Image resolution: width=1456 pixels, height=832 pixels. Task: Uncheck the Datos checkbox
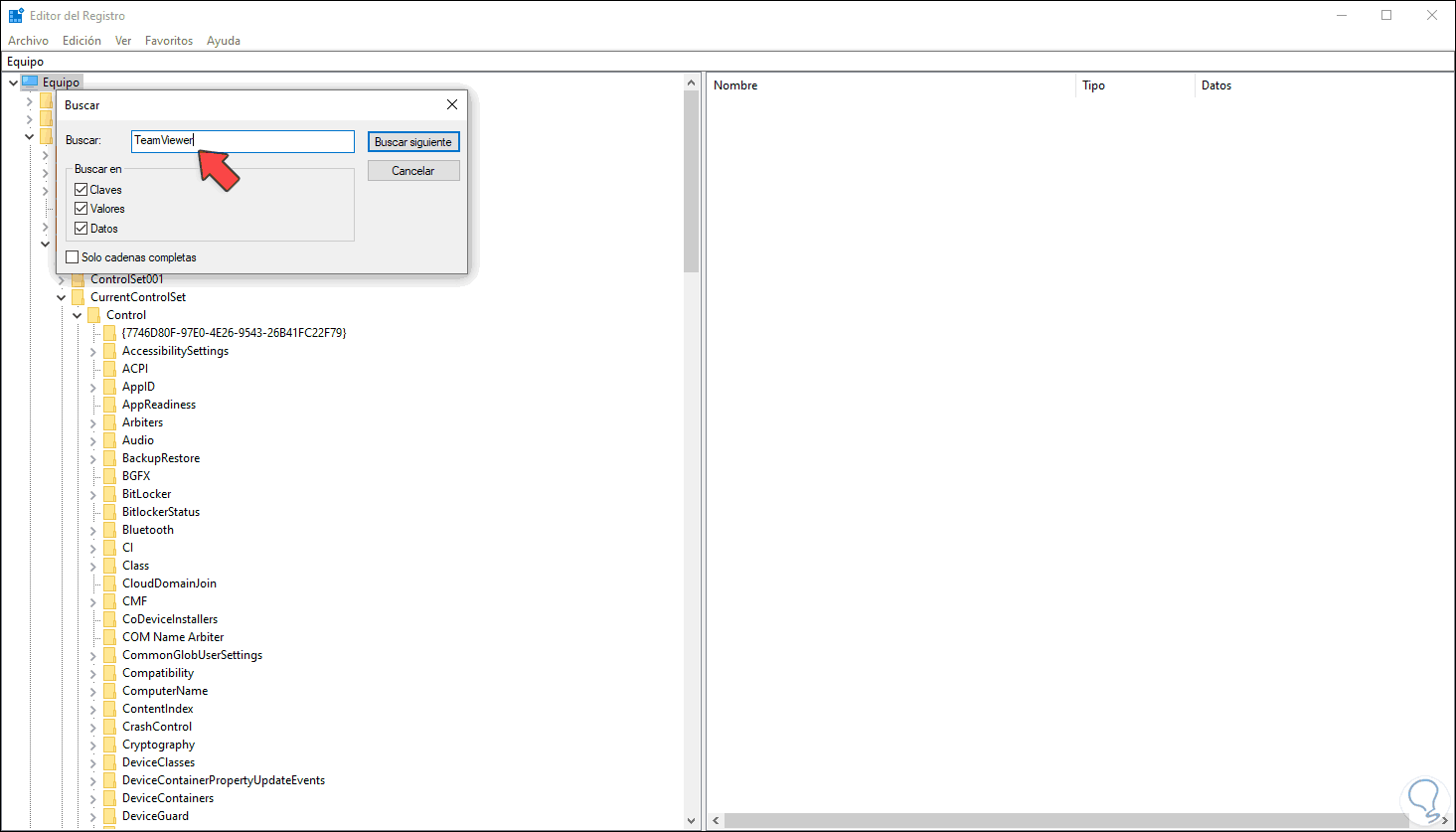coord(81,229)
